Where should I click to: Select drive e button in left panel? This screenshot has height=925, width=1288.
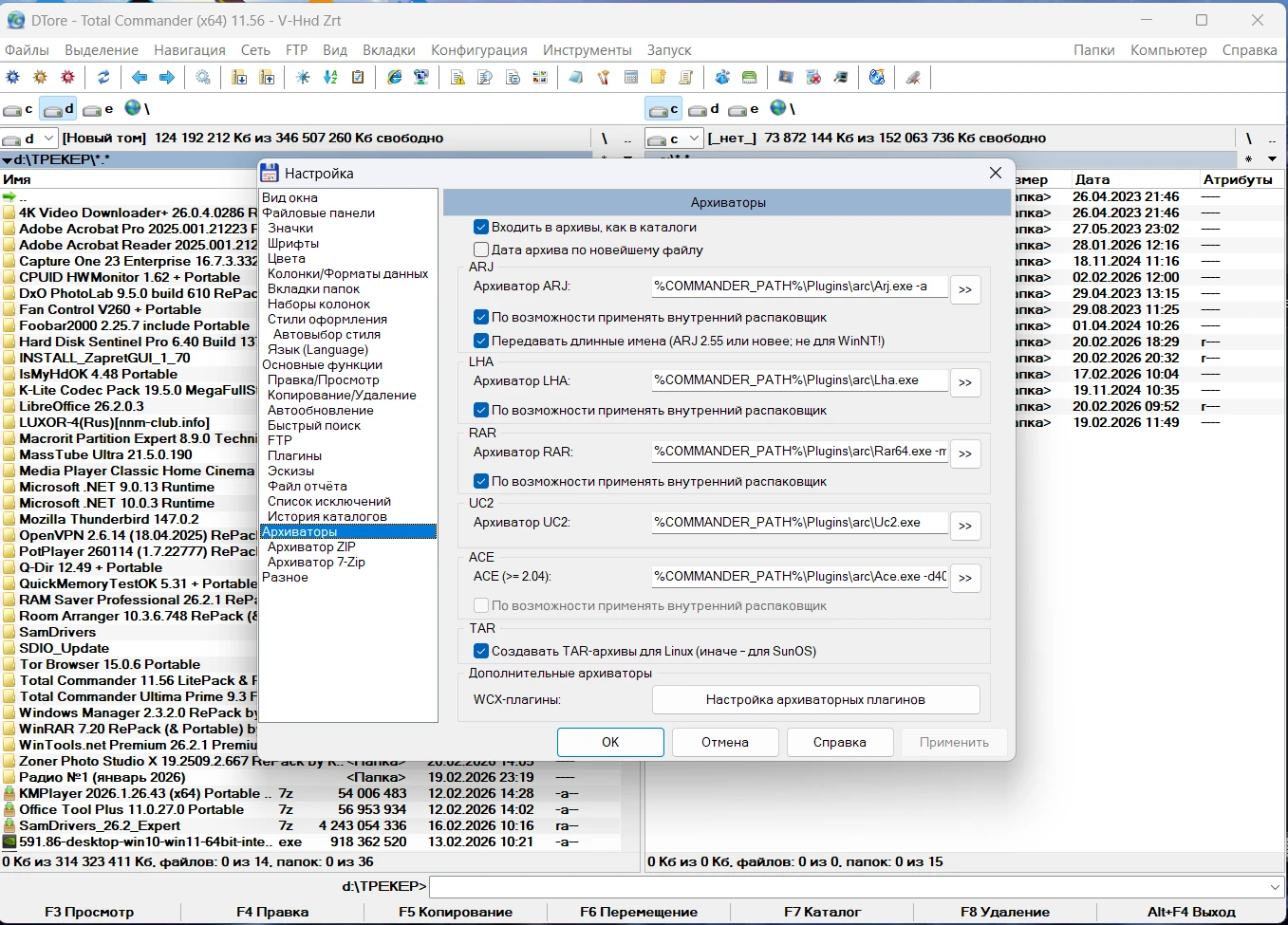pos(99,109)
